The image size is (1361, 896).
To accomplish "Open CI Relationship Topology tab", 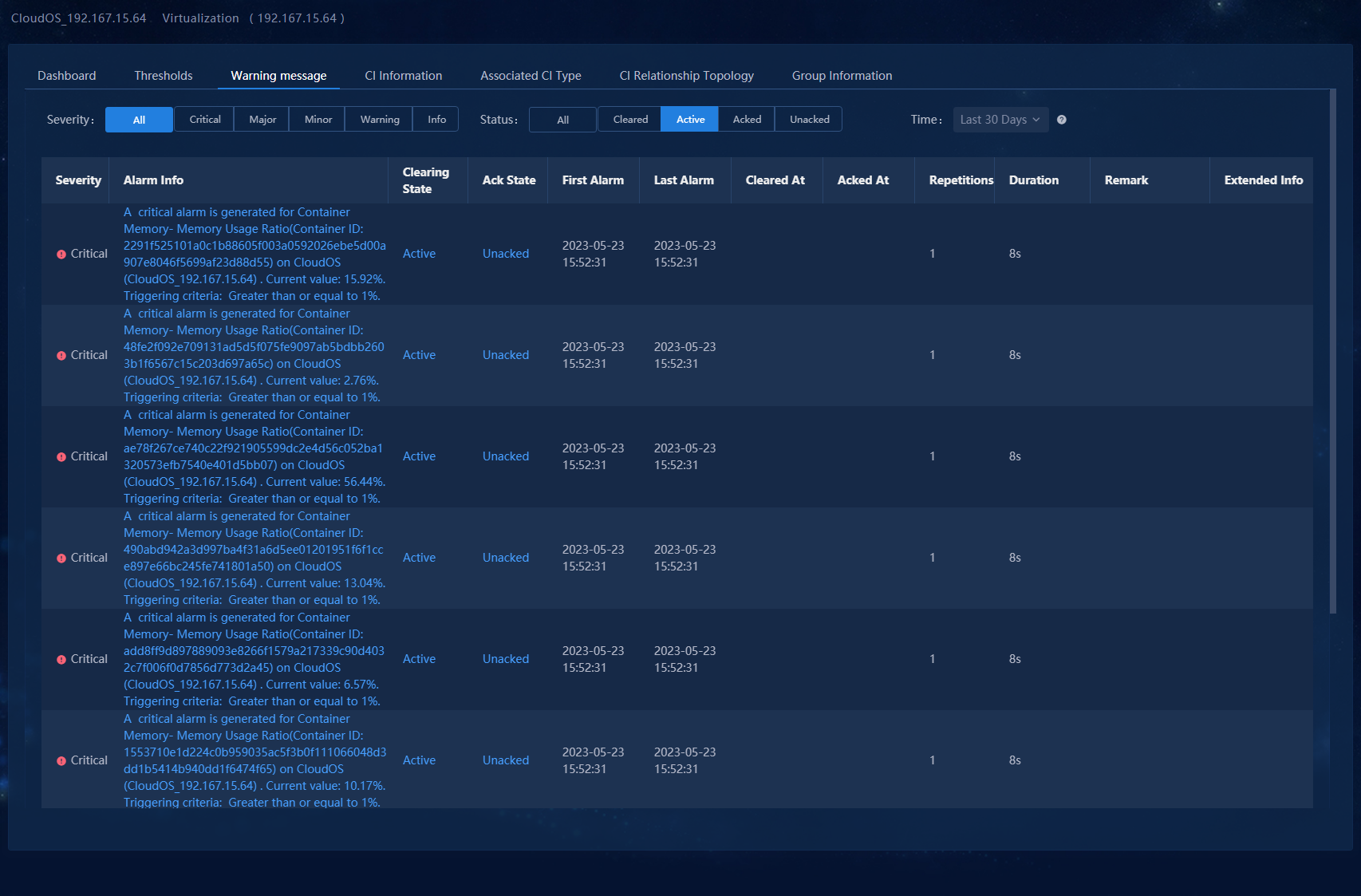I will [x=687, y=76].
